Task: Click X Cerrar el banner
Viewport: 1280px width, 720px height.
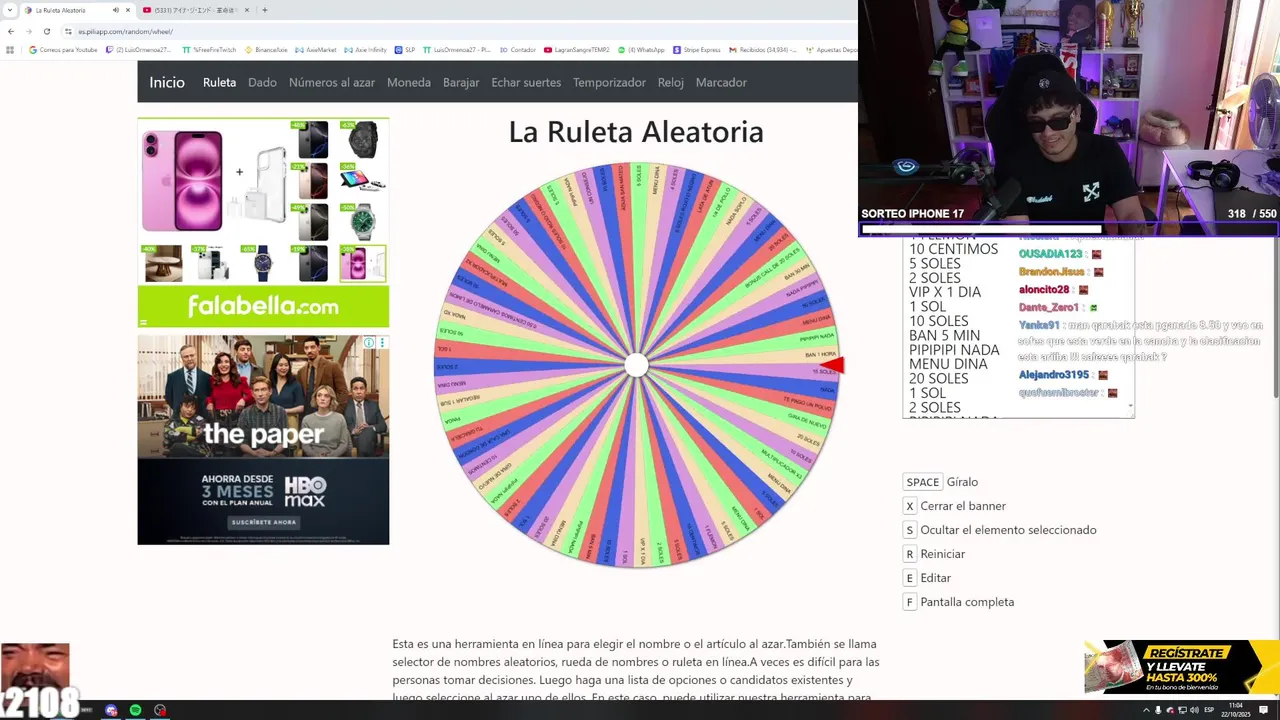Action: 955,506
